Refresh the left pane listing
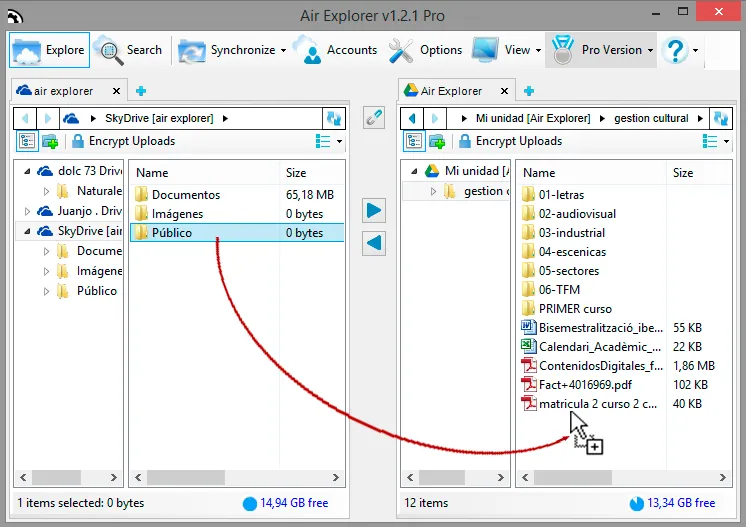Viewport: 746px width, 527px height. (334, 118)
